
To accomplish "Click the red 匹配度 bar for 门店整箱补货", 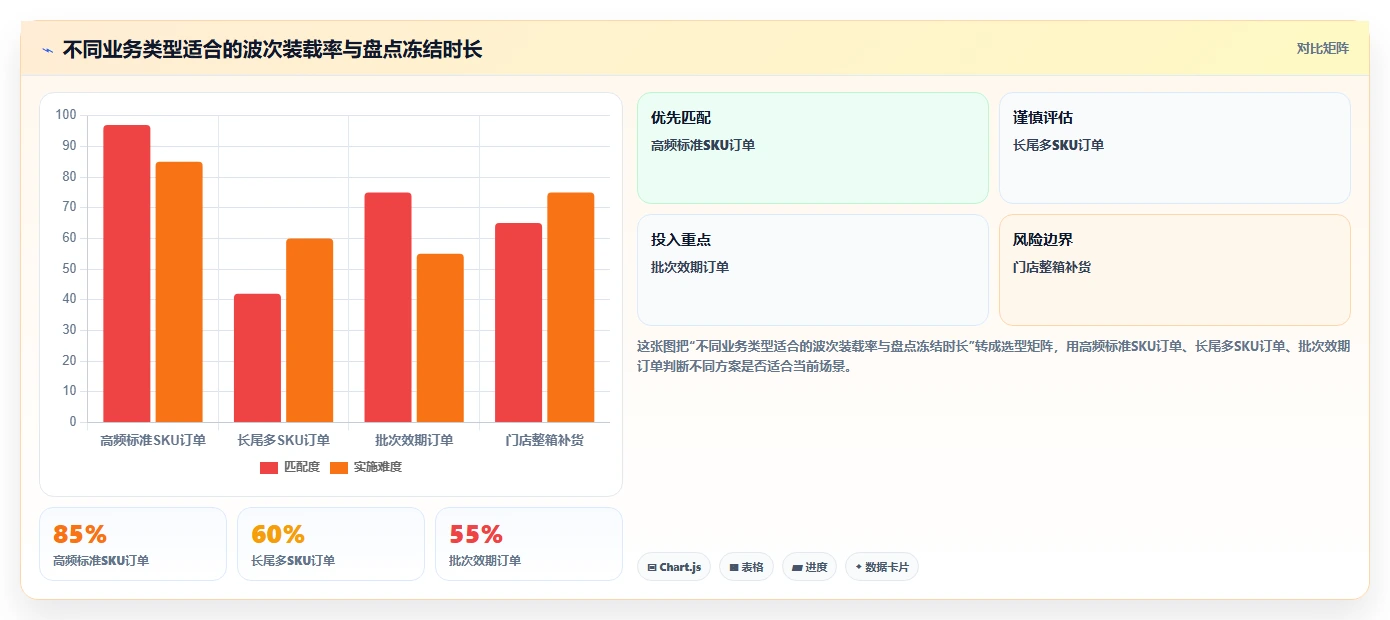I will pos(518,322).
